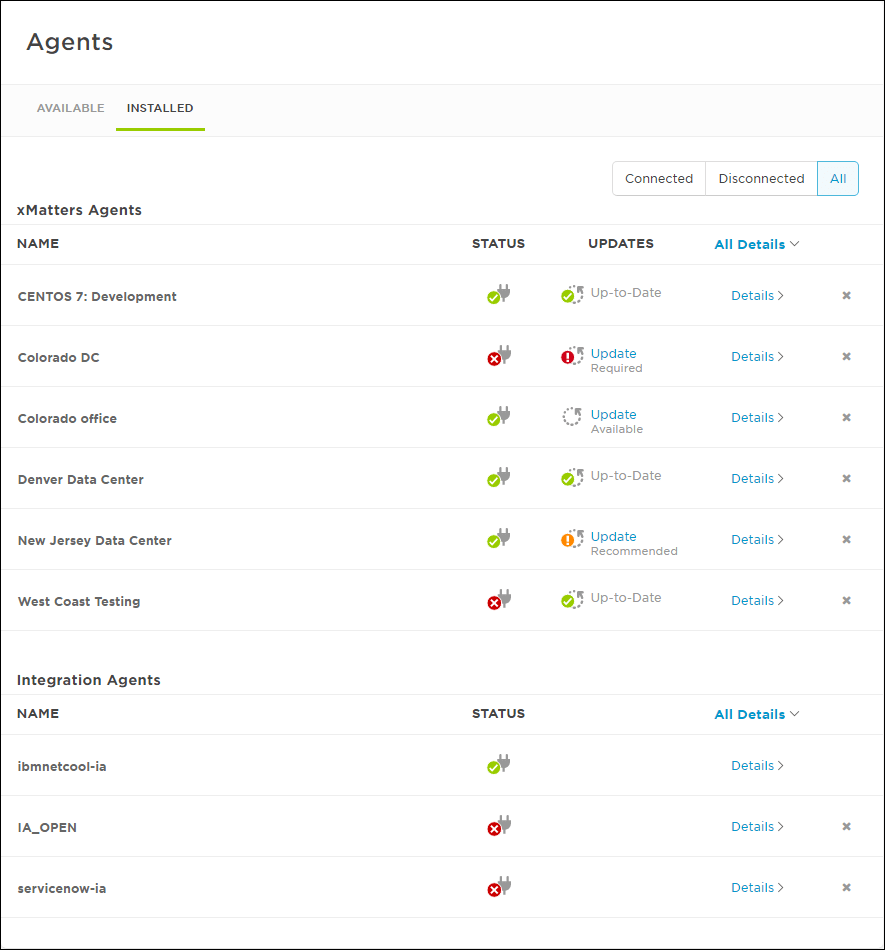
Task: Switch to the Installed tab
Action: tap(160, 108)
